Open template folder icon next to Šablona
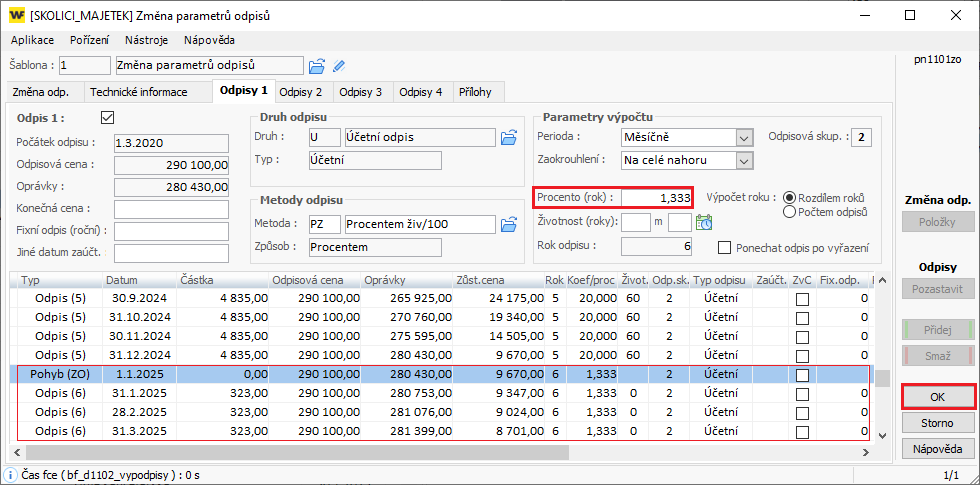The width and height of the screenshot is (980, 485). 317,66
